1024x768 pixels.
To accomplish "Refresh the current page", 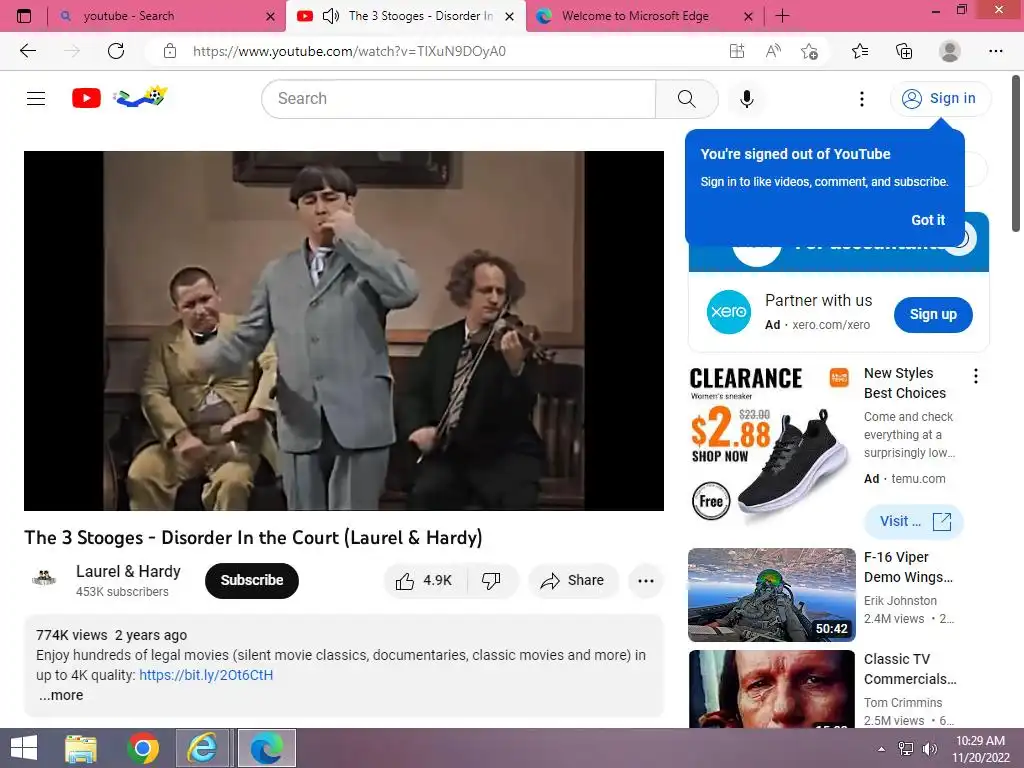I will tap(116, 51).
